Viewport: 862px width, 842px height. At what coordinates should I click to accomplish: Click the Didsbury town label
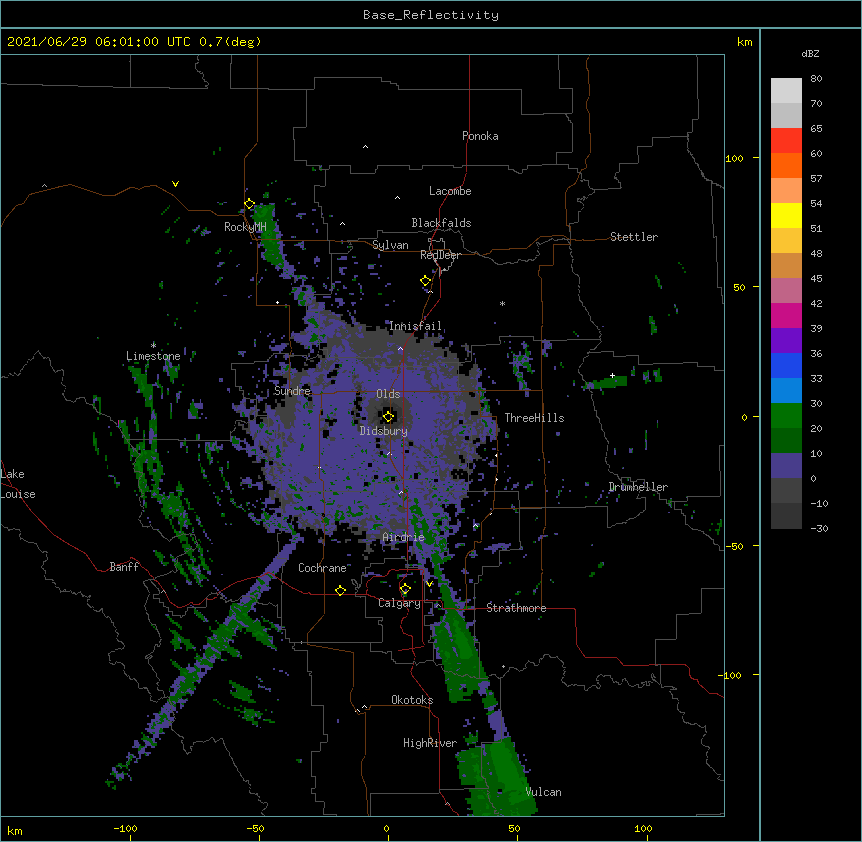(x=384, y=431)
